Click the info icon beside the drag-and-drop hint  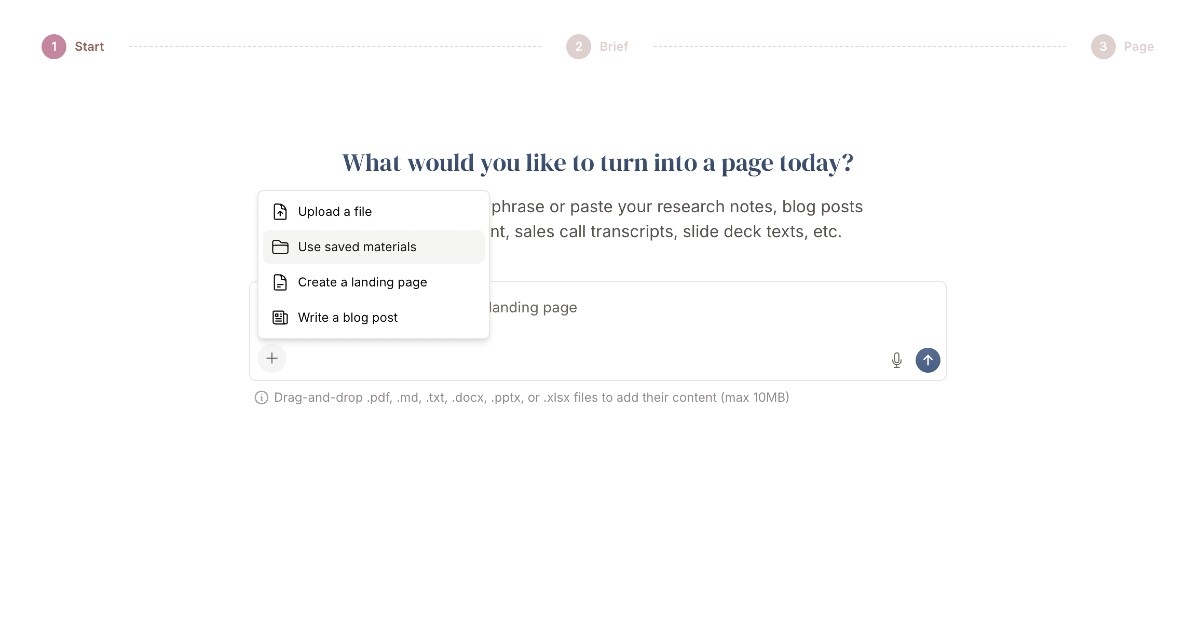point(262,398)
